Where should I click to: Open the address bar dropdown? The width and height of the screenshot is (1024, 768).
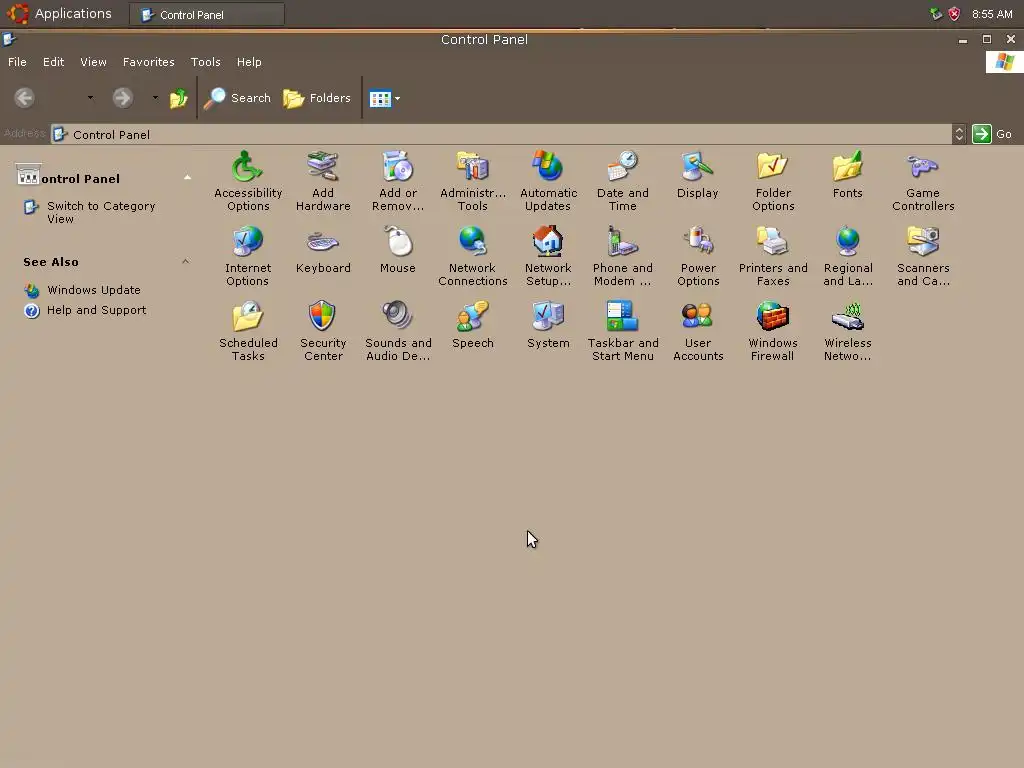click(959, 134)
